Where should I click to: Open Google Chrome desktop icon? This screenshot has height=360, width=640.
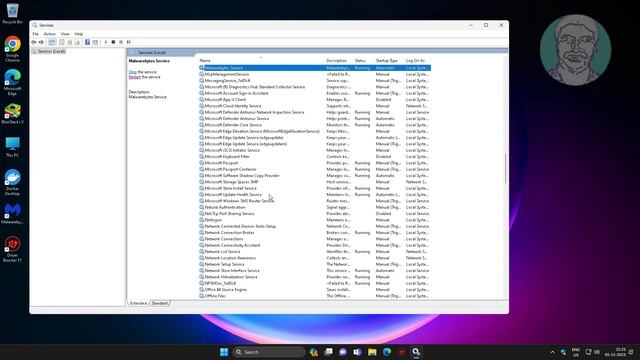(12, 49)
